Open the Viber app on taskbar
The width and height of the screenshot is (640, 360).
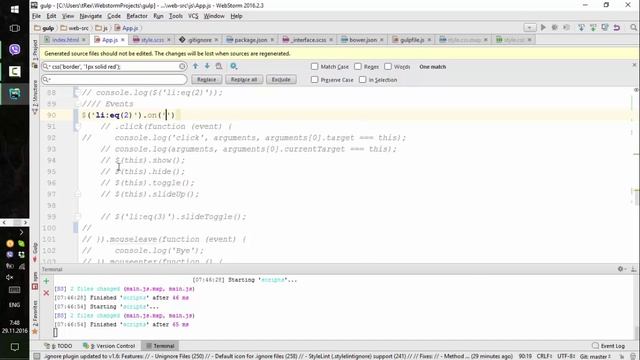pyautogui.click(x=15, y=49)
